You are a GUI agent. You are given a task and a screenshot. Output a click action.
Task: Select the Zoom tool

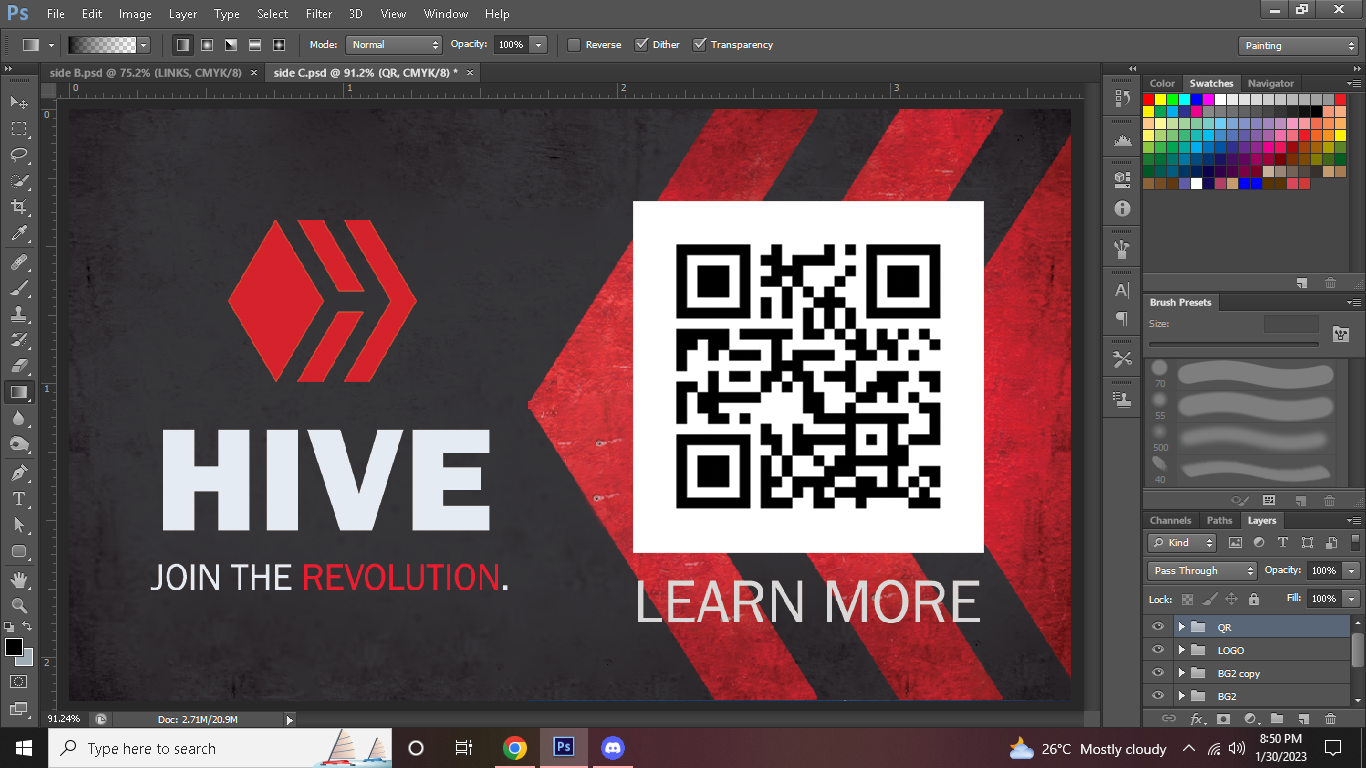pos(19,605)
